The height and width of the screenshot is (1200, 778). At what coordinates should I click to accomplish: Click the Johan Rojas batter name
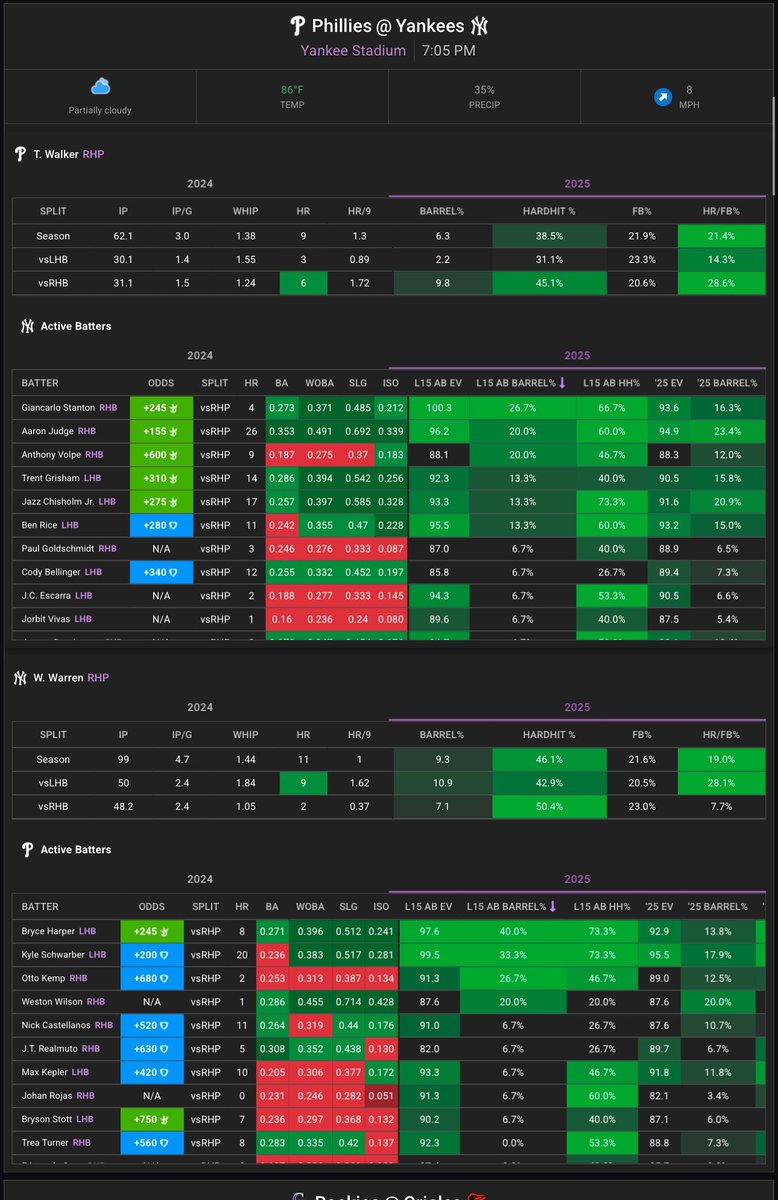(47, 1096)
